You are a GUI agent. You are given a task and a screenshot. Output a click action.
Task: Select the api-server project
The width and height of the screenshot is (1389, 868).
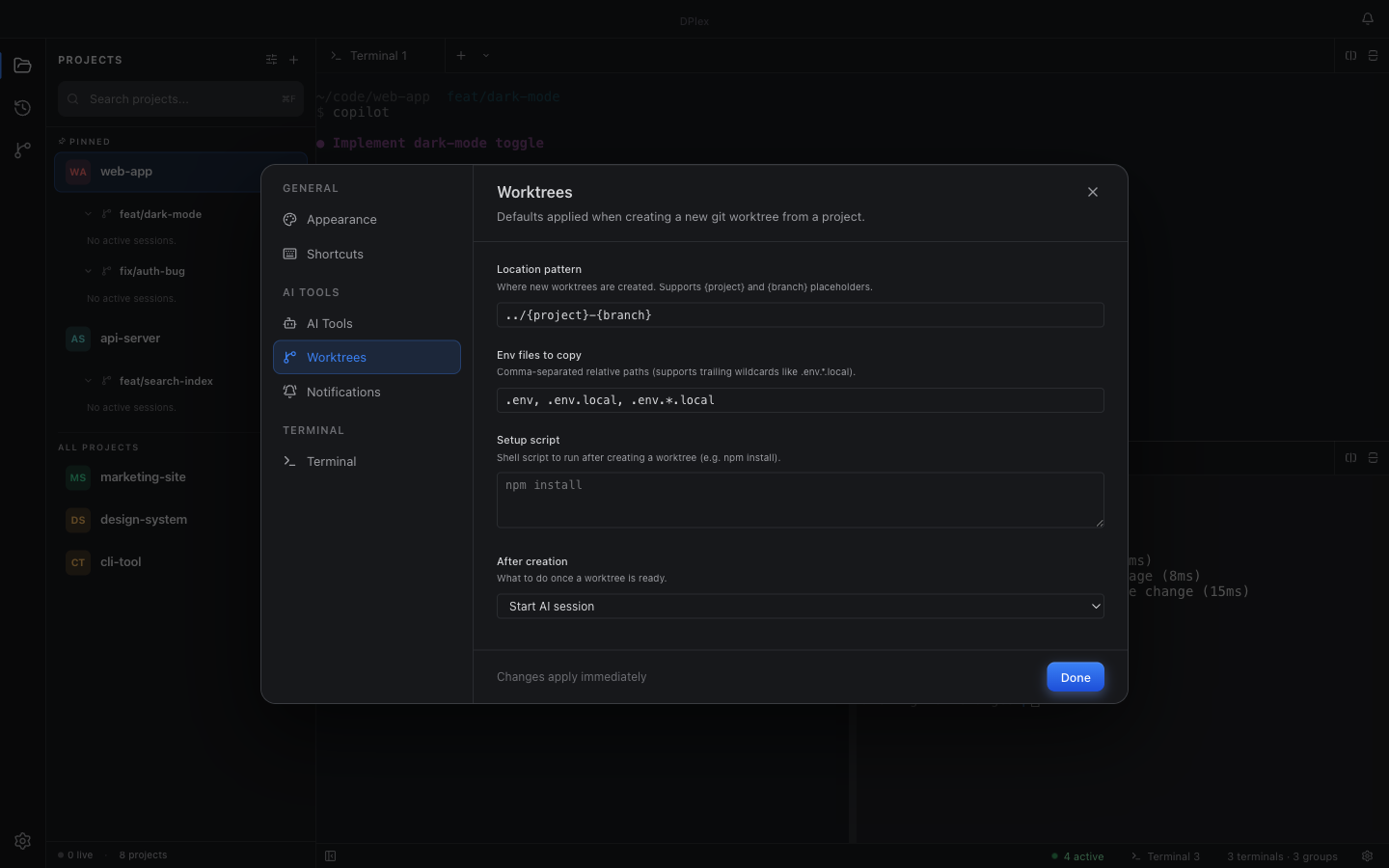pyautogui.click(x=180, y=339)
